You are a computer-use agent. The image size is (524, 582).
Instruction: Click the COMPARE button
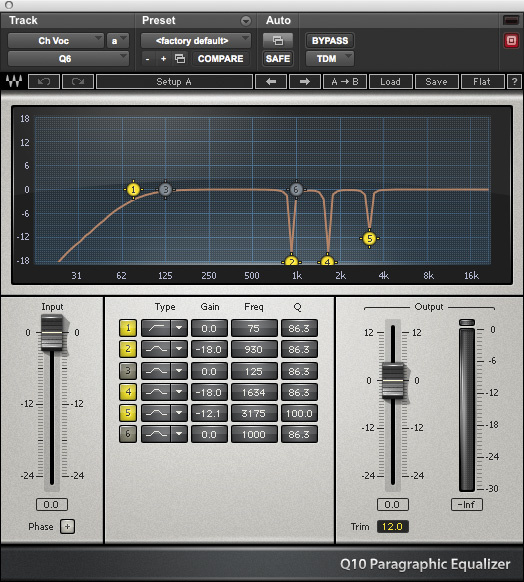tap(220, 59)
